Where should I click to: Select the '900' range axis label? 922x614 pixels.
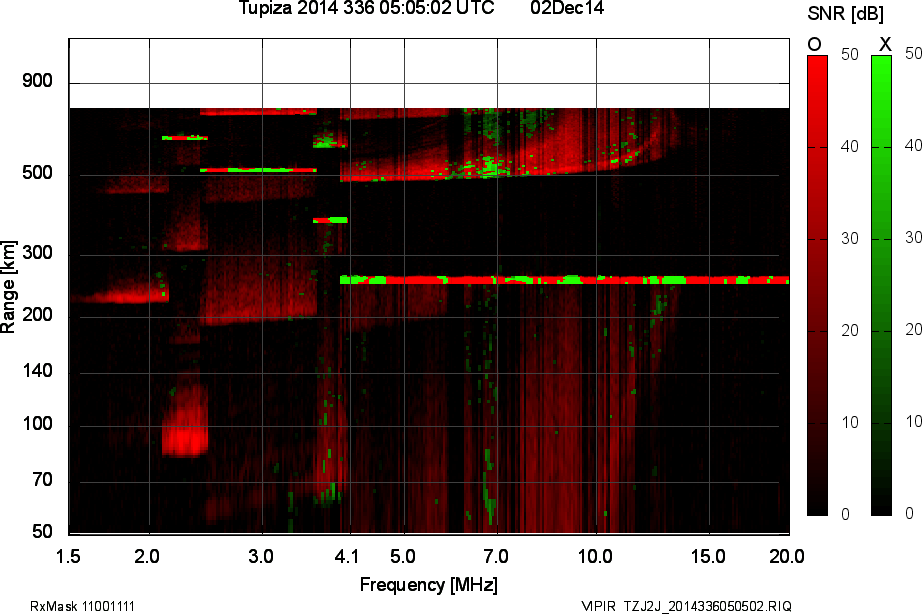click(38, 81)
